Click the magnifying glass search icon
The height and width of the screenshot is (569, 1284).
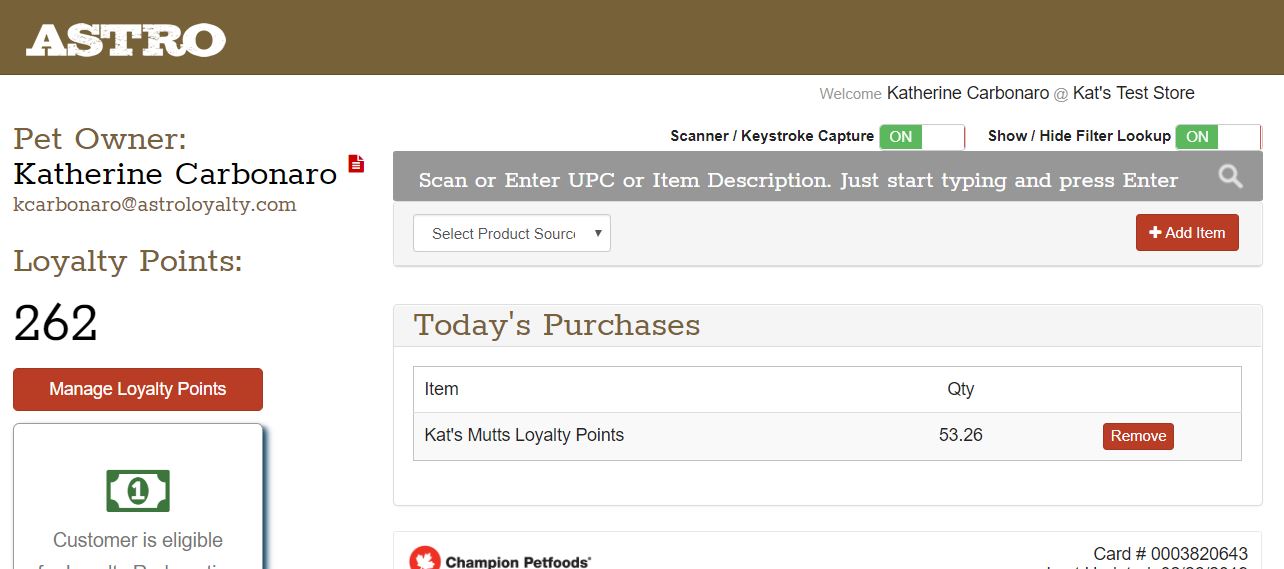(1230, 177)
